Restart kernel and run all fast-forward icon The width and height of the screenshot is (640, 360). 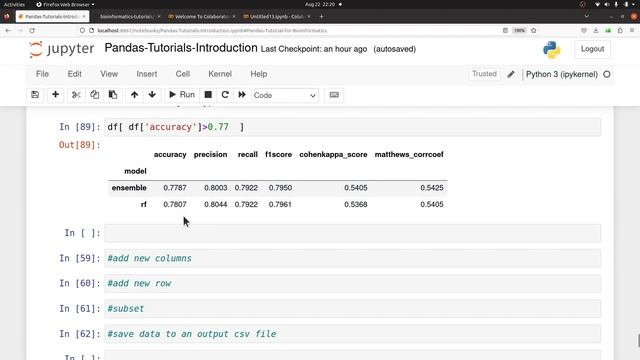tap(242, 95)
